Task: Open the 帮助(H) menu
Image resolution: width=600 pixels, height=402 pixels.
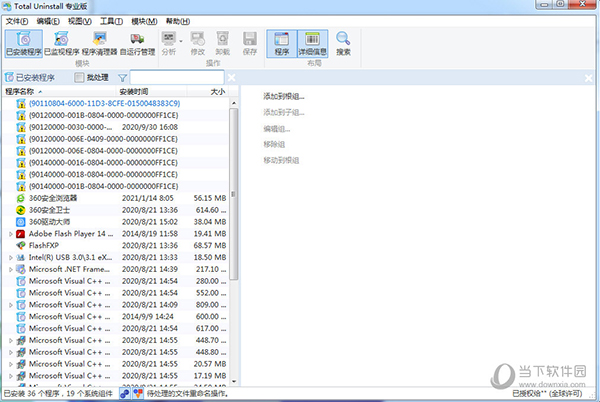Action: pyautogui.click(x=178, y=21)
